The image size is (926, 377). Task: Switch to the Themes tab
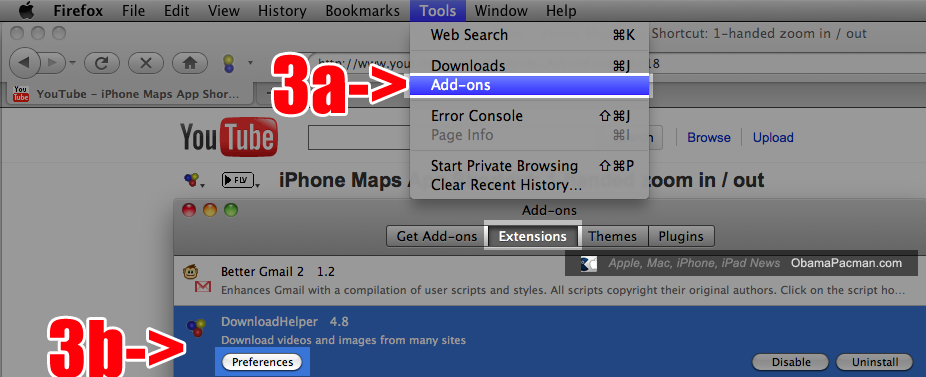coord(612,236)
